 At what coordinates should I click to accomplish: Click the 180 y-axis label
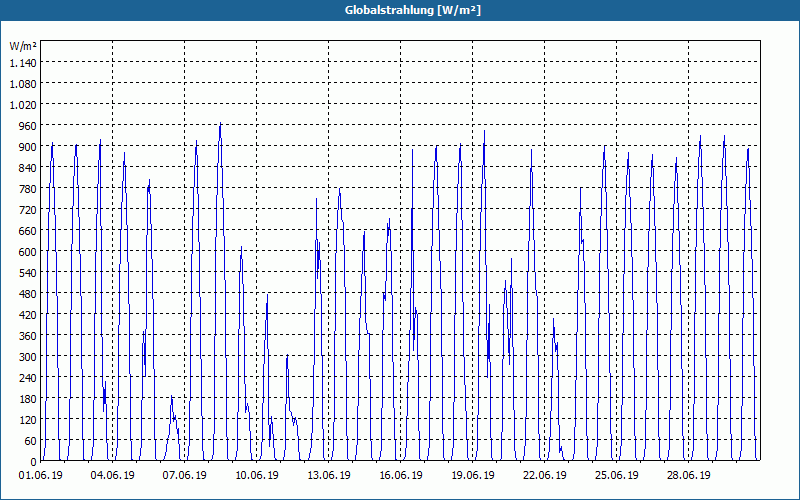pyautogui.click(x=28, y=398)
